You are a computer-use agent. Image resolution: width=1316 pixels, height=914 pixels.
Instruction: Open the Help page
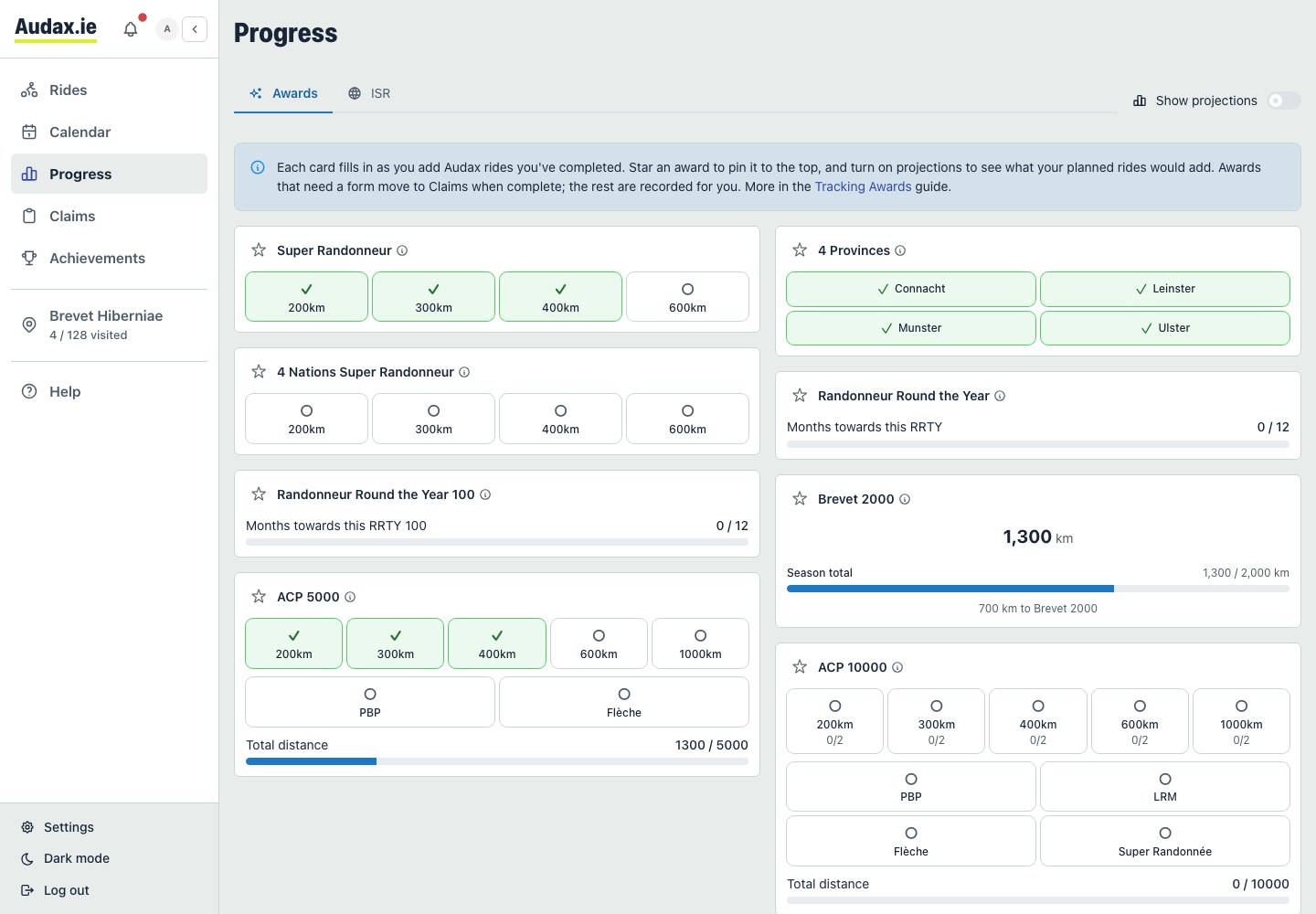click(x=109, y=391)
